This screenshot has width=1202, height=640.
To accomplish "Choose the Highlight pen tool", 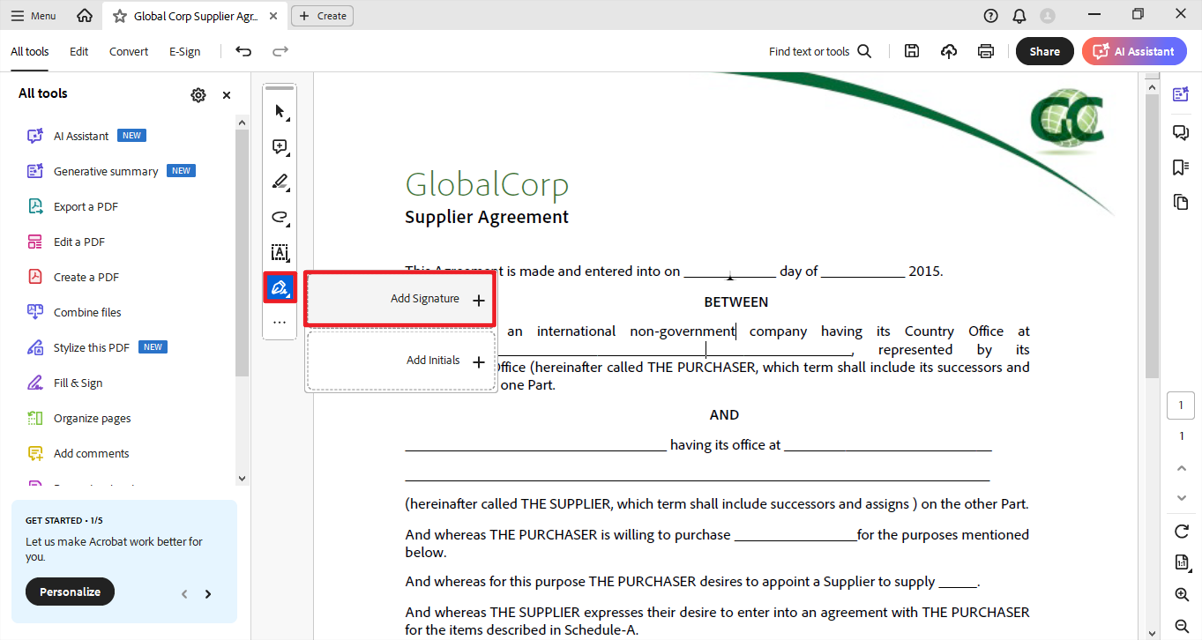I will coord(280,182).
